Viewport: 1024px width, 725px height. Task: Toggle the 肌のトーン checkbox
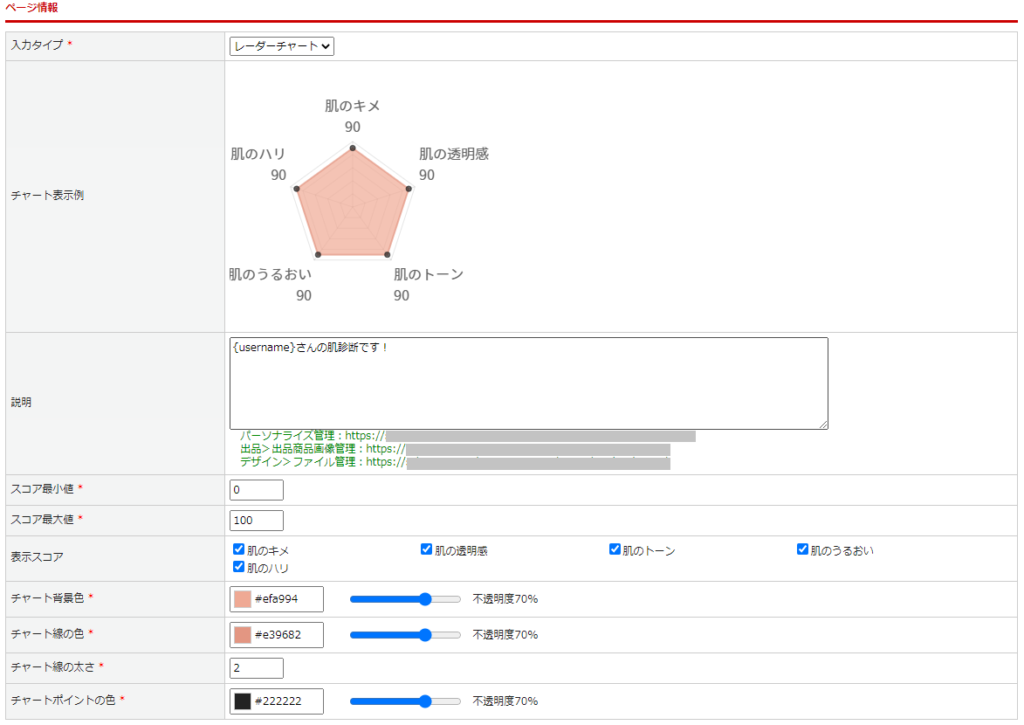pyautogui.click(x=615, y=549)
